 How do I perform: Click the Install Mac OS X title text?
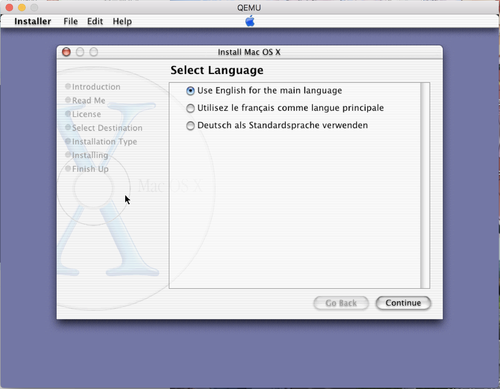(249, 52)
